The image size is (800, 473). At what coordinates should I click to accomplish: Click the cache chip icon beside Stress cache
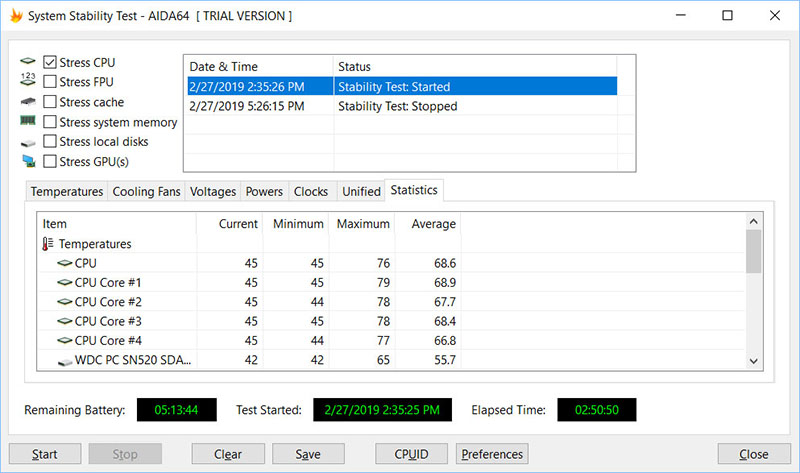coord(28,102)
